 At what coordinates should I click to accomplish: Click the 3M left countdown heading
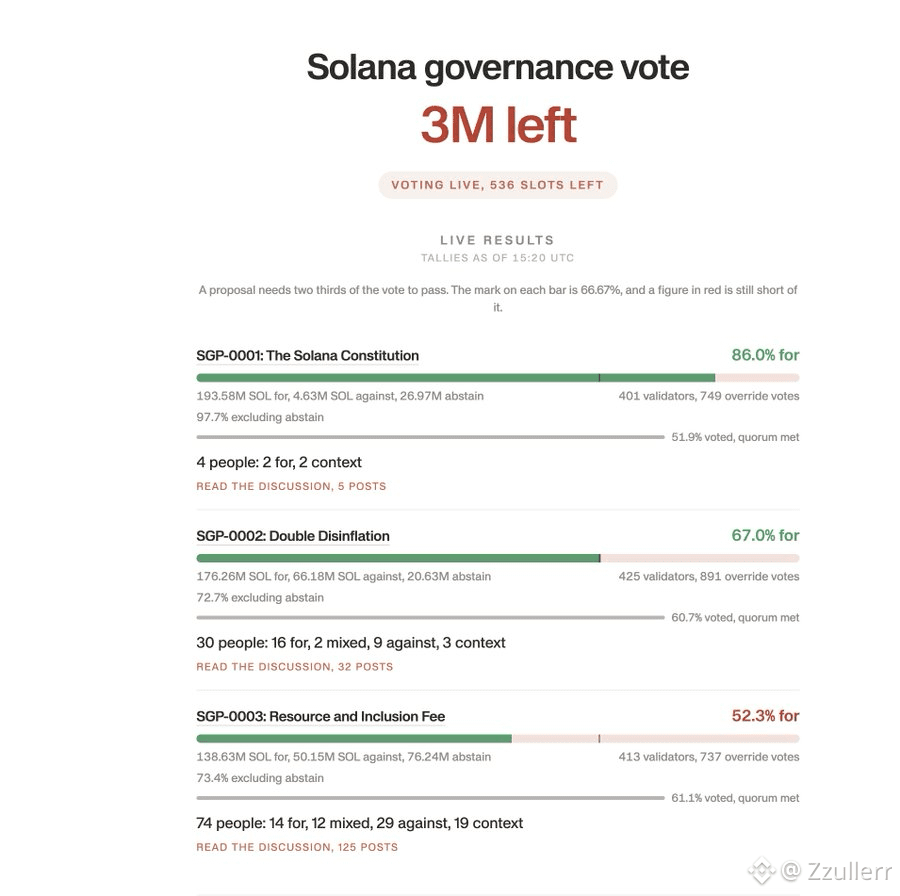[498, 125]
